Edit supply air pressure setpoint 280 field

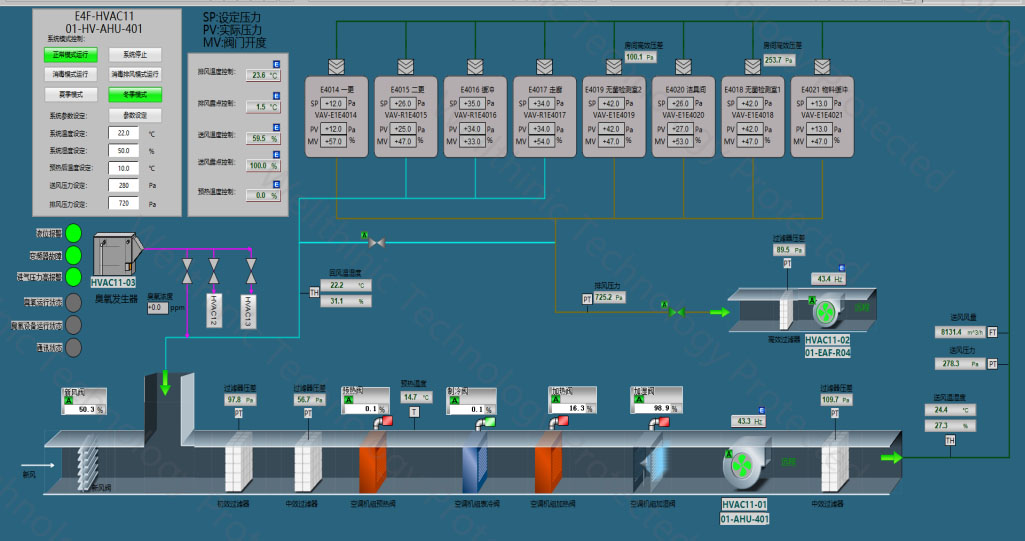(x=124, y=186)
